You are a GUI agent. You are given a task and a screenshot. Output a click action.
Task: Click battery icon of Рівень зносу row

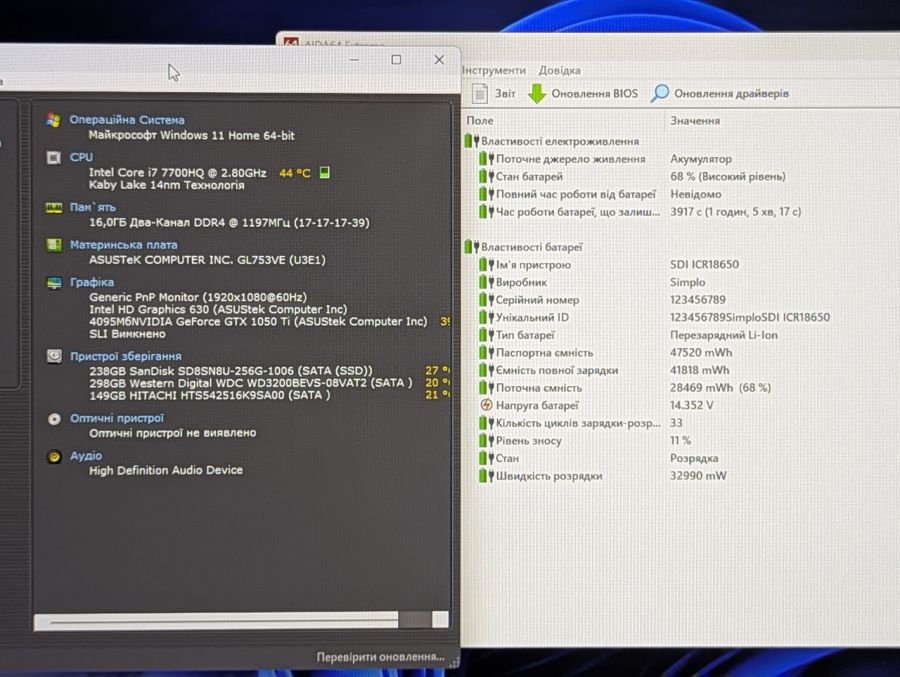(486, 440)
